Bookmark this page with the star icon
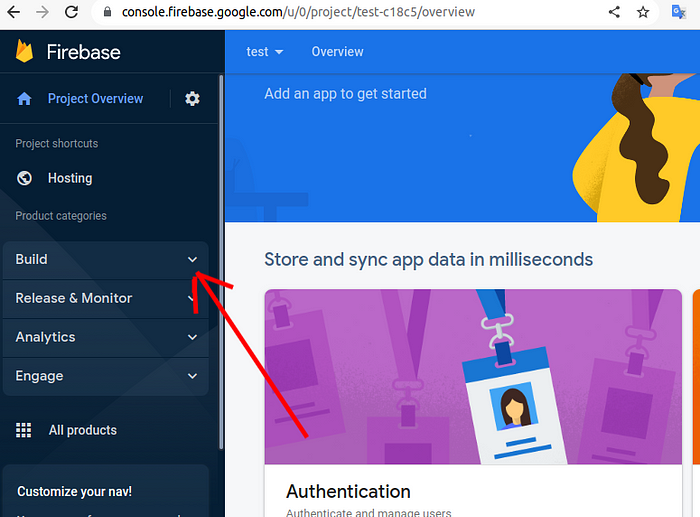The image size is (700, 517). 643,12
